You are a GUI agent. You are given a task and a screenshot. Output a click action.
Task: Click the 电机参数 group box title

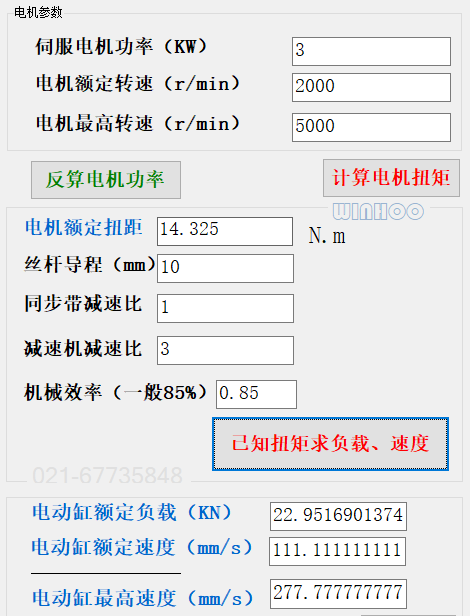[38, 13]
